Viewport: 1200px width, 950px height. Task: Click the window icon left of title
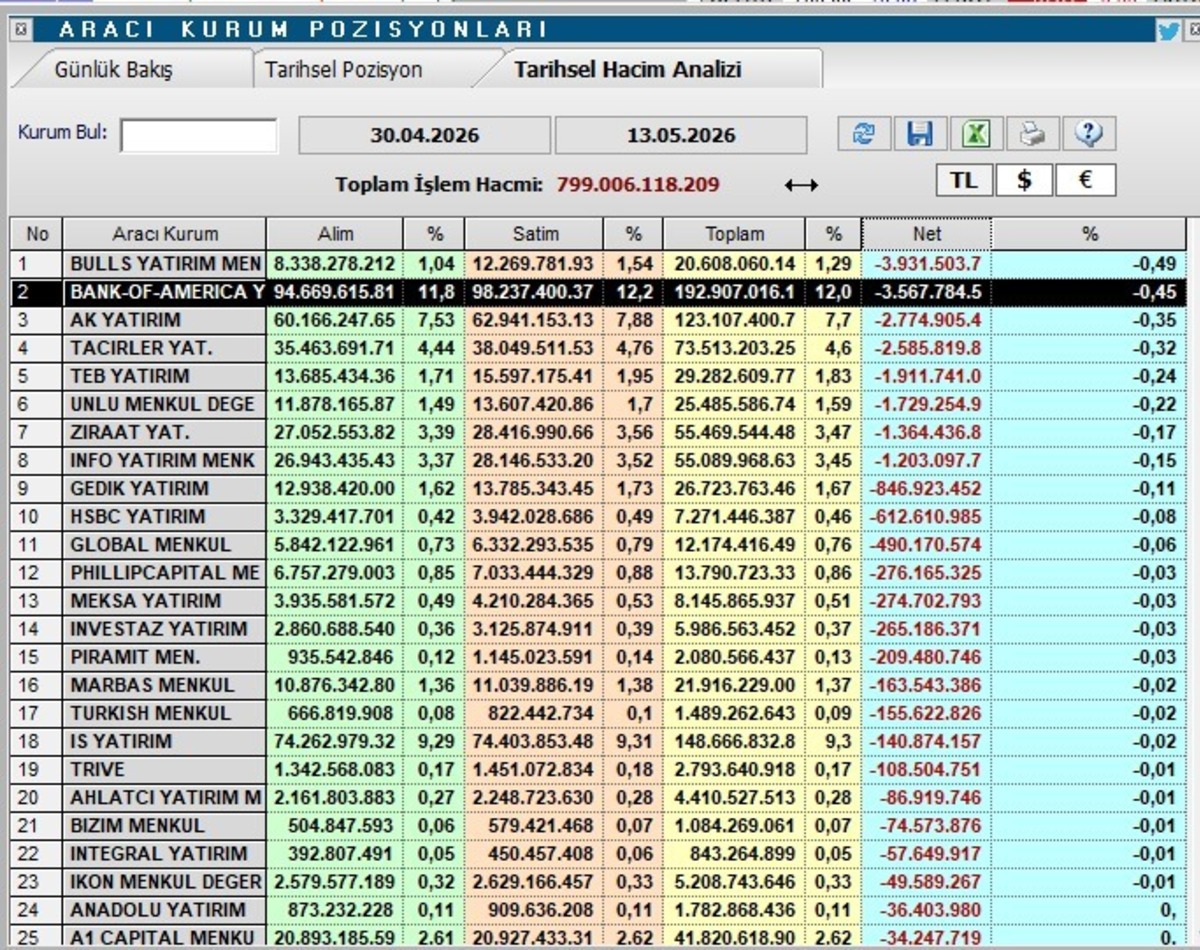22,30
